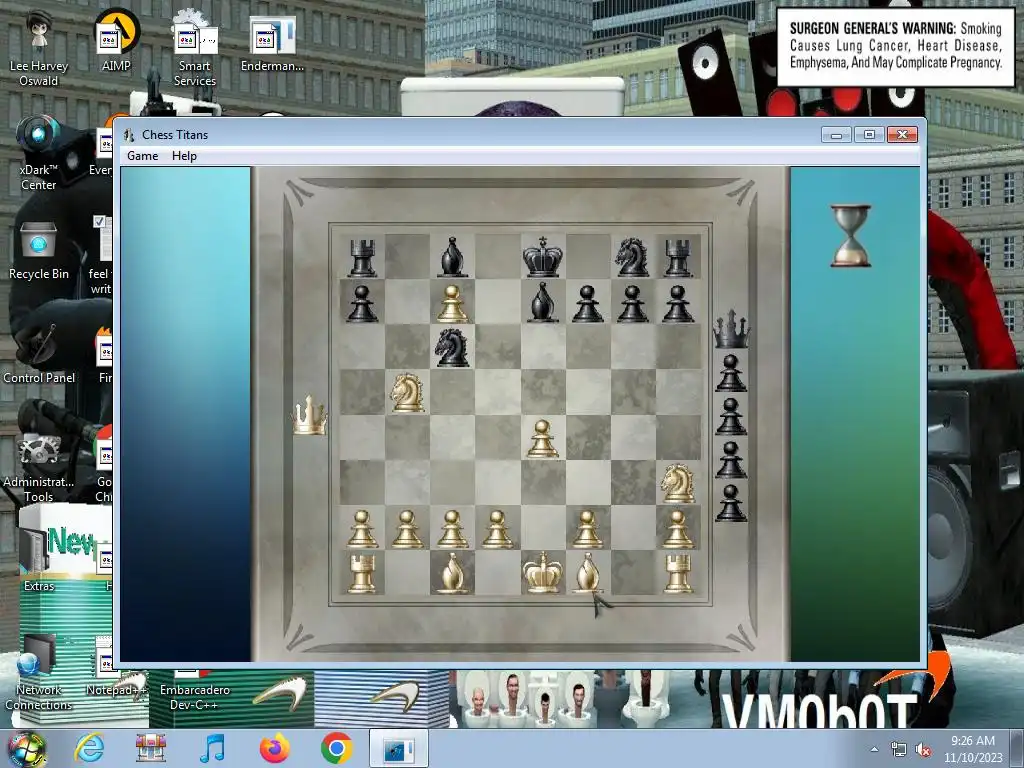Select the white king on the board
The width and height of the screenshot is (1024, 768).
coord(542,572)
